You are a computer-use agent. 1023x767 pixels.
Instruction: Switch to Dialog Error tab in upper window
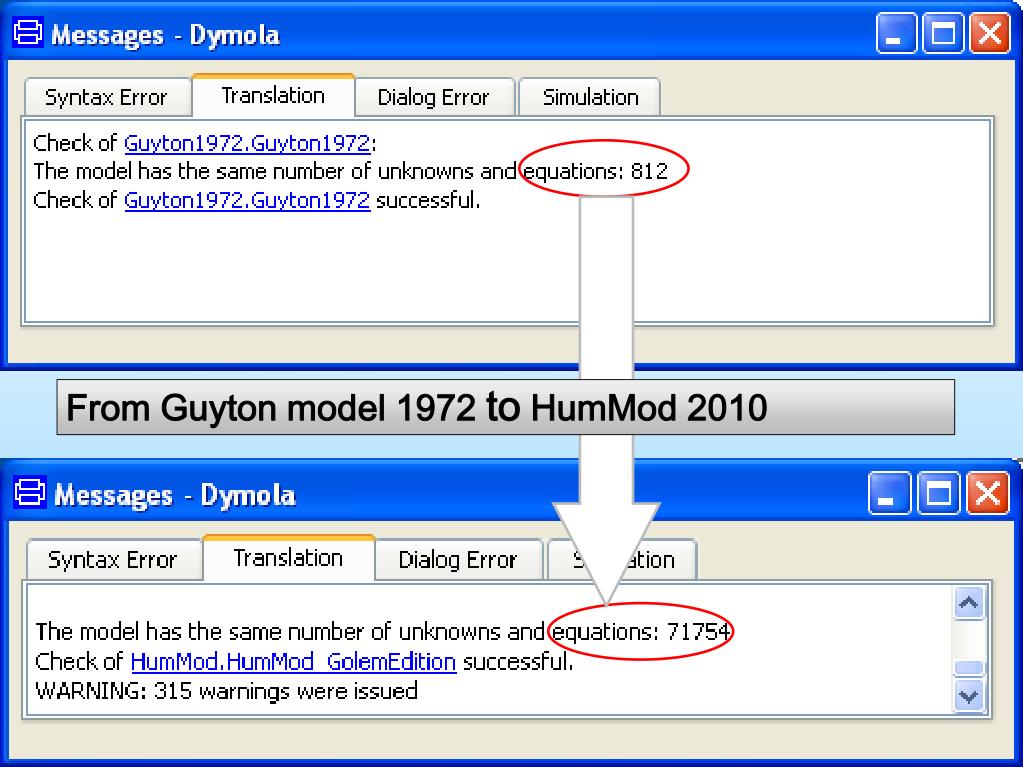point(433,97)
